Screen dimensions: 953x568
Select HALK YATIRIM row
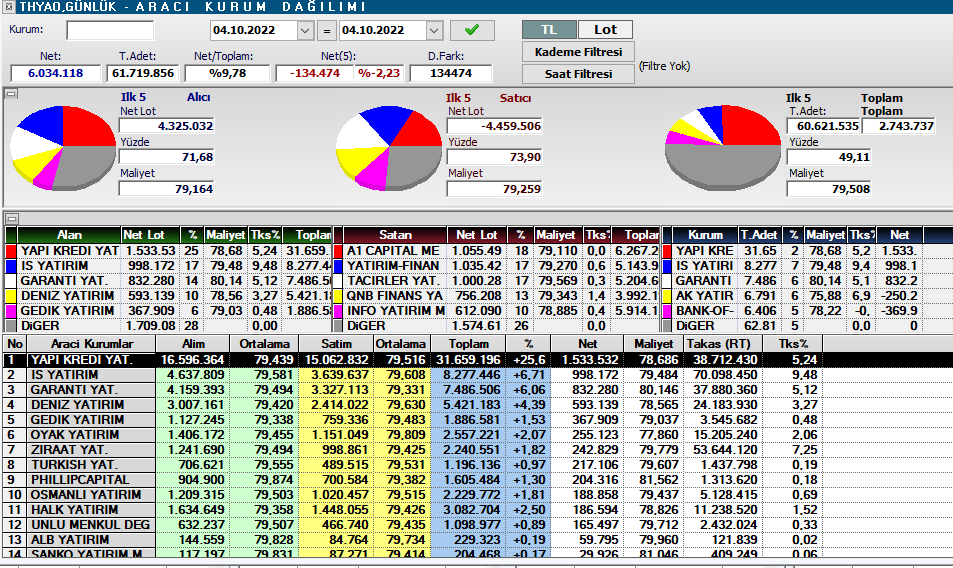476,510
